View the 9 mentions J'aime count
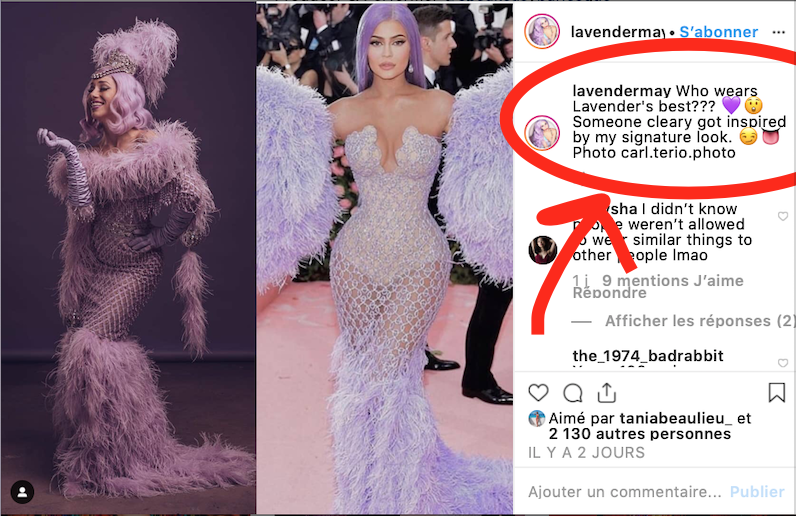 click(673, 280)
